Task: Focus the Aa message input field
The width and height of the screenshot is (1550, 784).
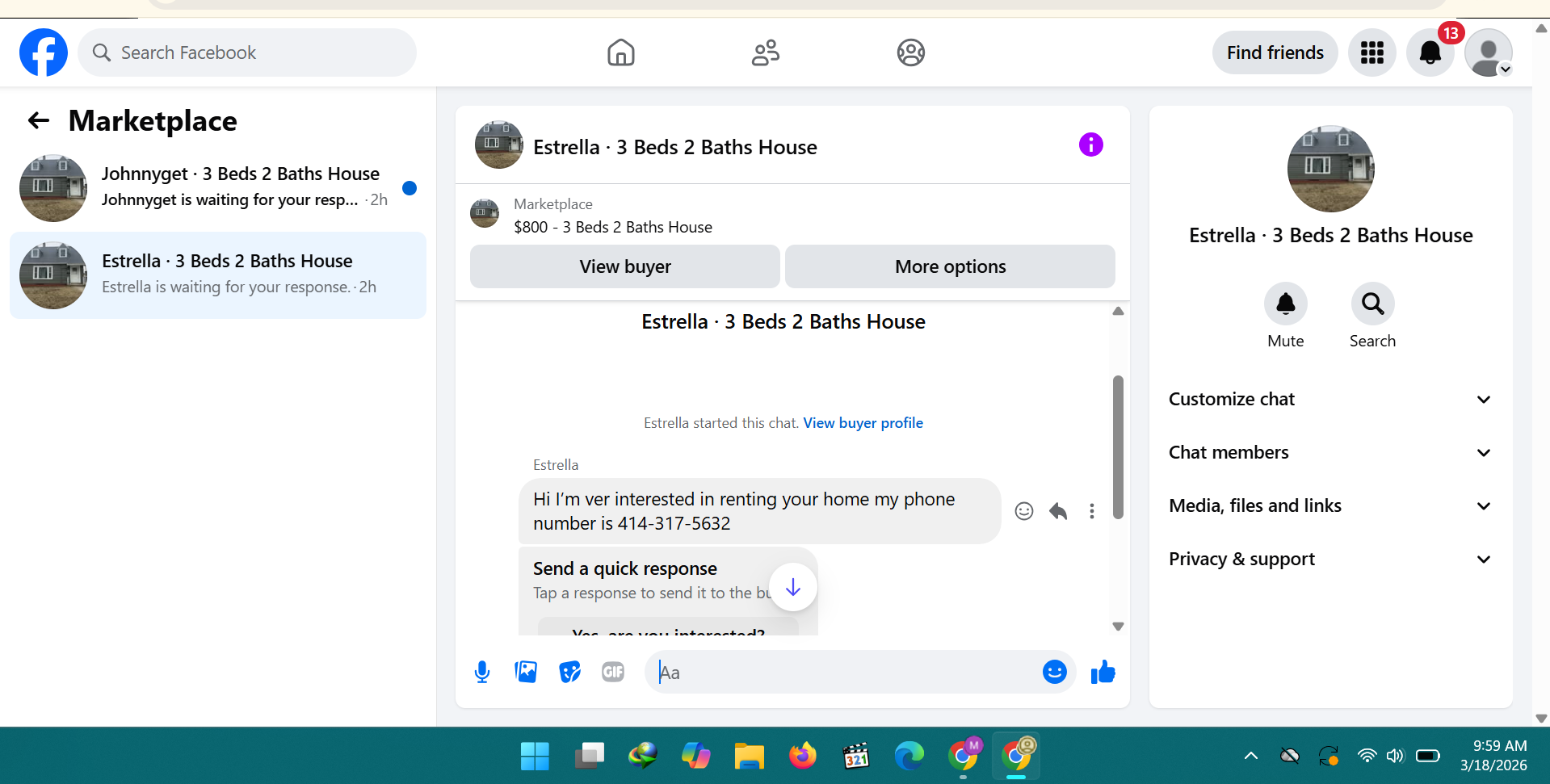Action: click(x=844, y=672)
